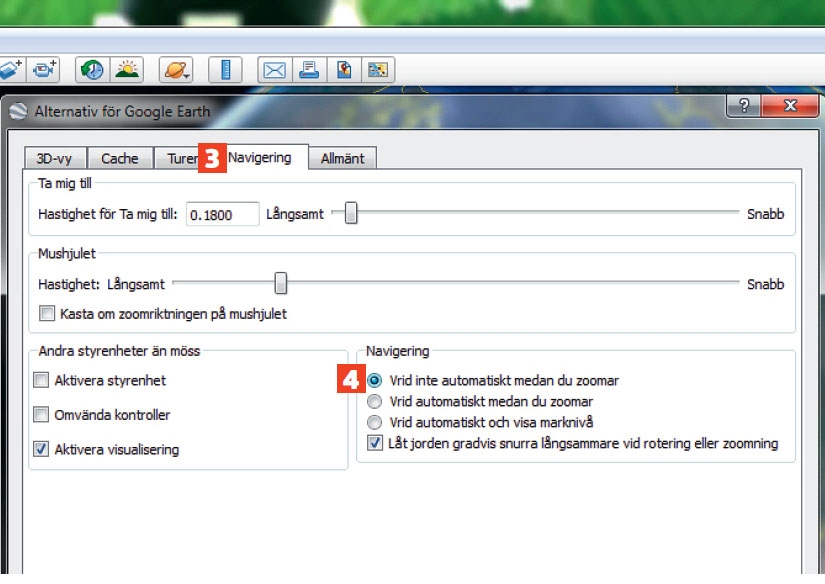Click the Email envelope icon

(274, 70)
